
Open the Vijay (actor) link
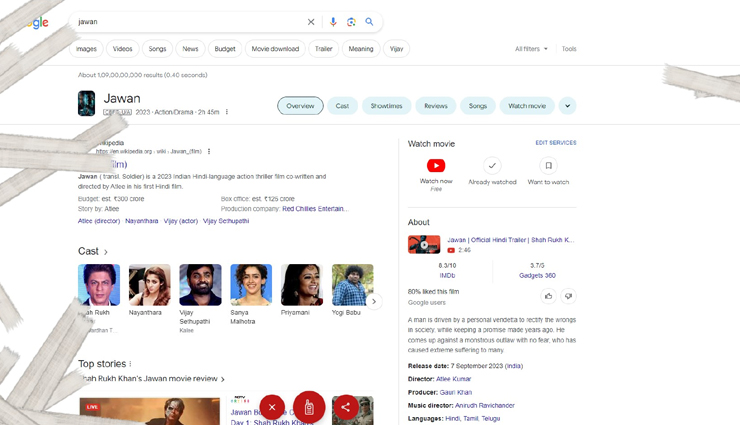(x=181, y=221)
